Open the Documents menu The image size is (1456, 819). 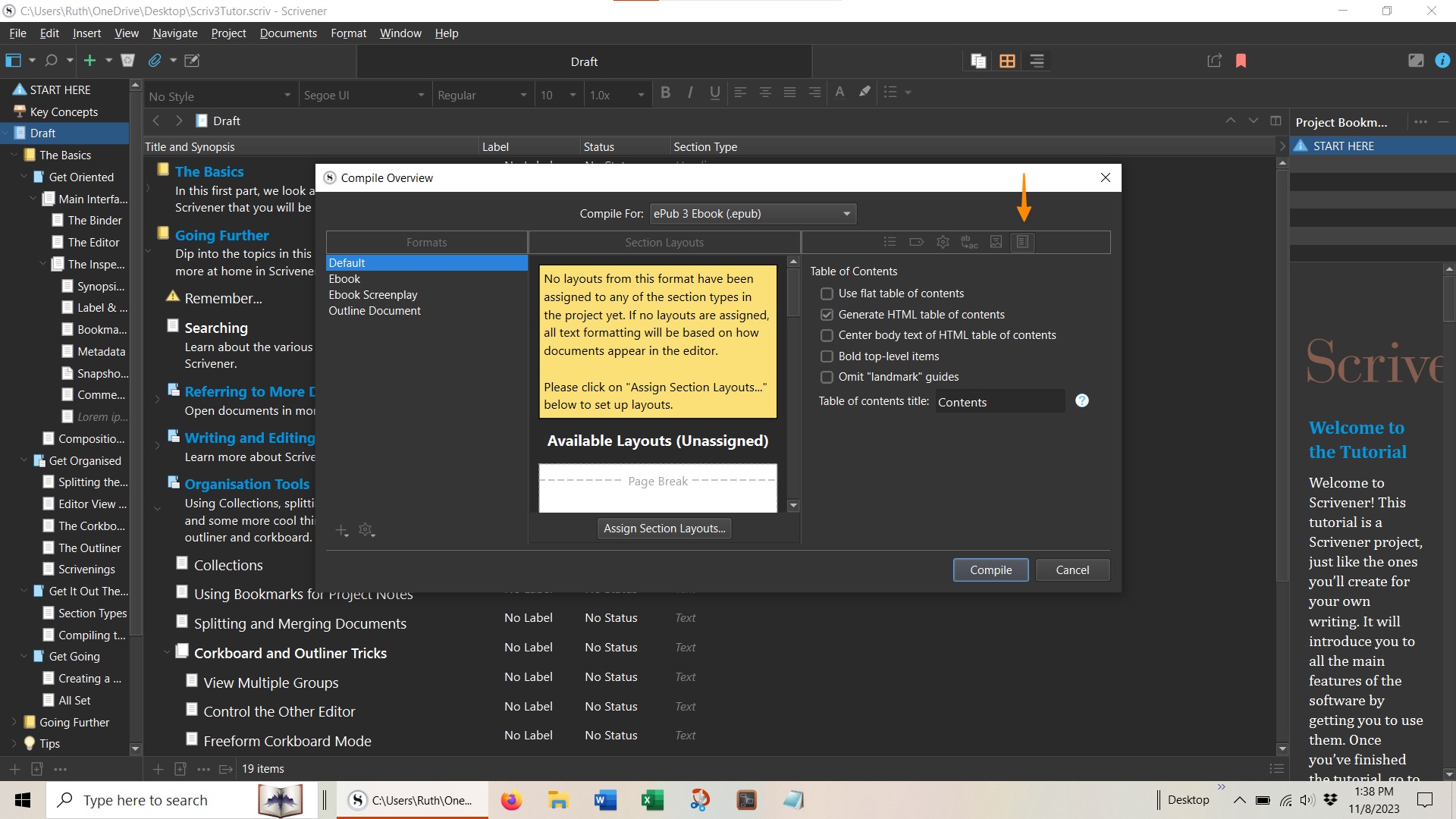pyautogui.click(x=288, y=33)
